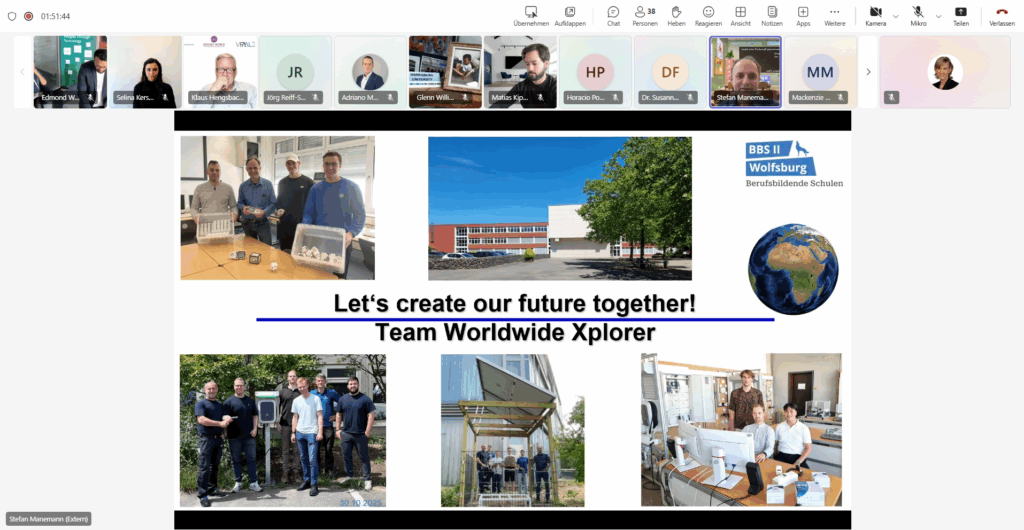
Task: Open the Weitere more options menu
Action: click(x=834, y=16)
